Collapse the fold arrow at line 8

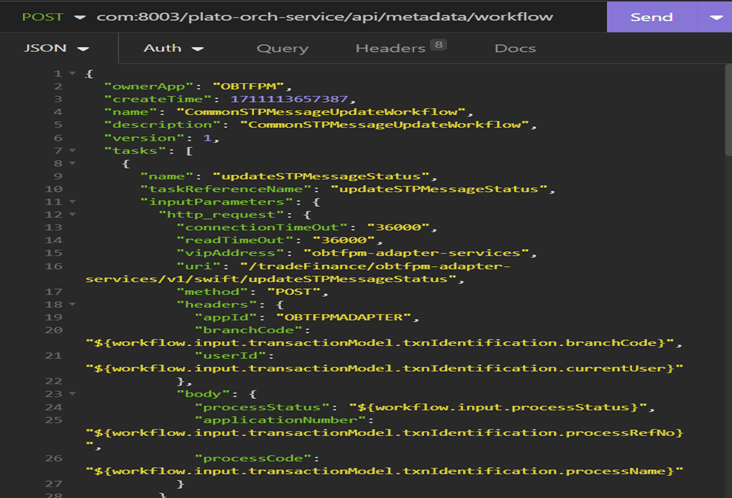tap(72, 163)
